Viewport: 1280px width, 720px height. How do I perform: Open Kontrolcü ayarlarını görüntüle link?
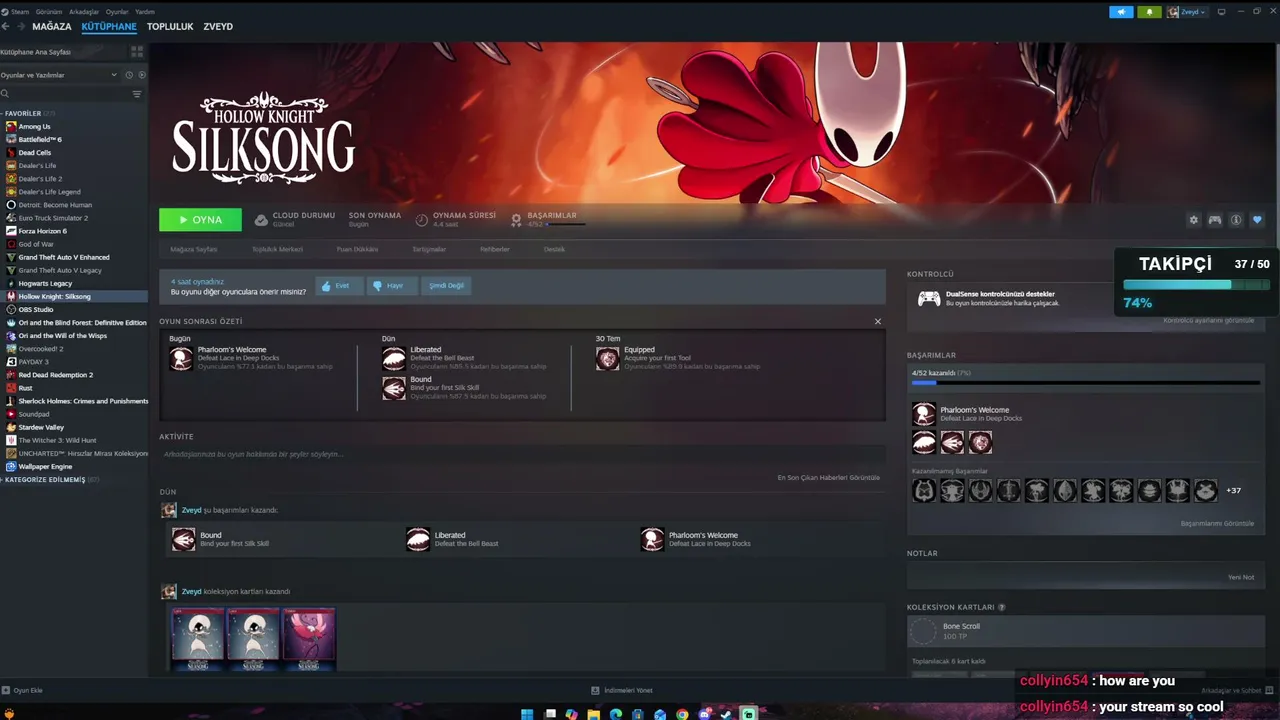tap(1208, 321)
